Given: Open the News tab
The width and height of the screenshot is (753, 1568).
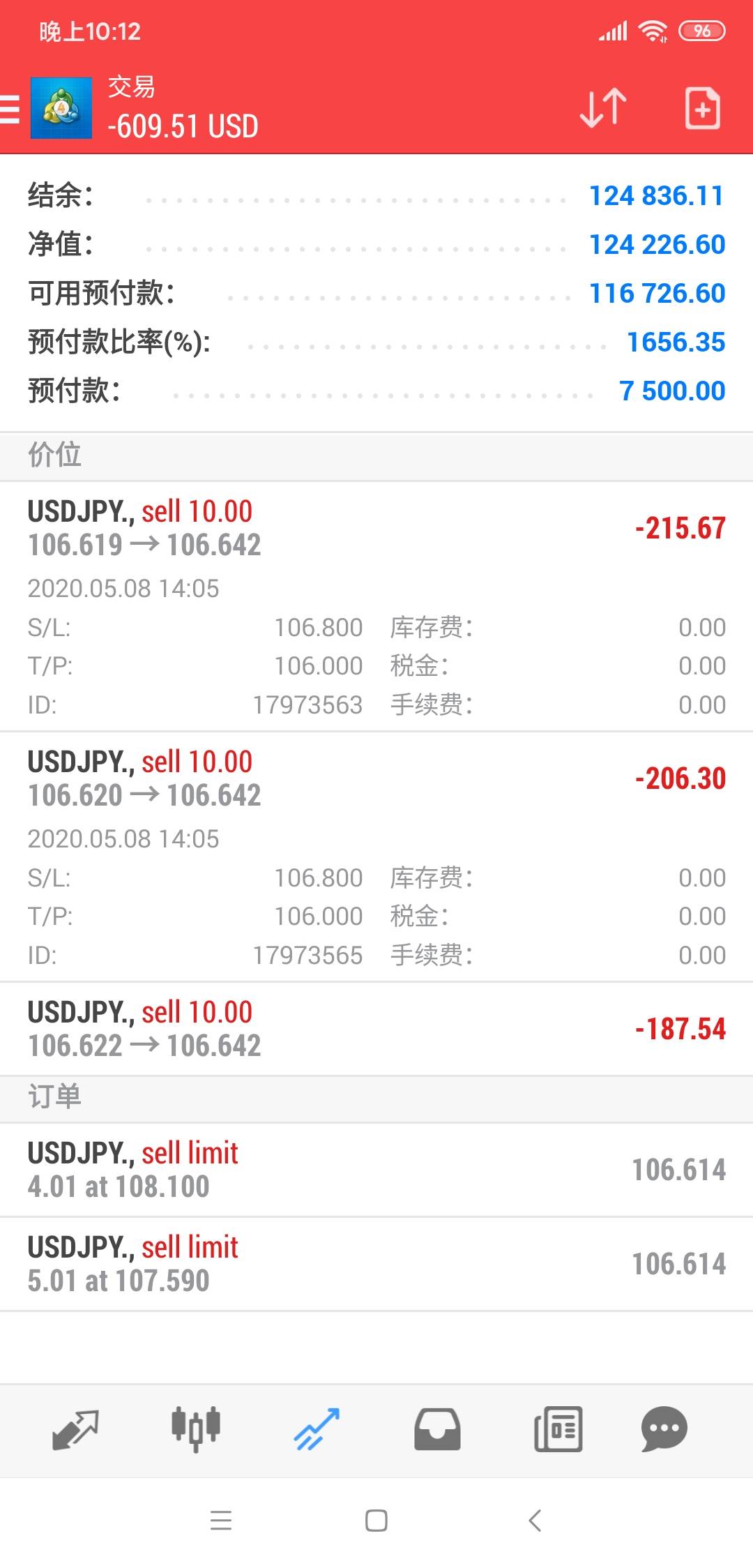Looking at the screenshot, I should [x=558, y=1430].
